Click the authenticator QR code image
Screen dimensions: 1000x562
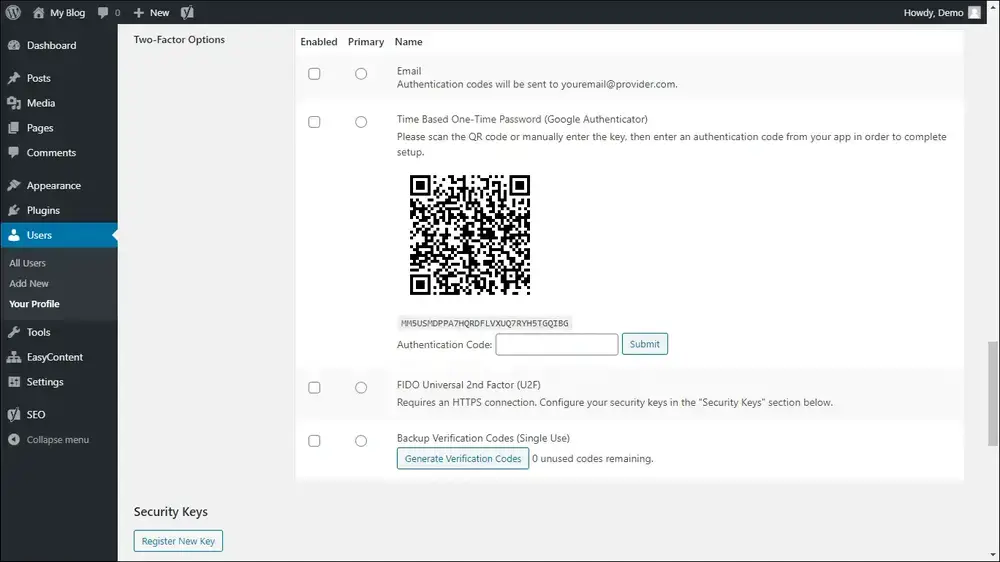point(470,235)
